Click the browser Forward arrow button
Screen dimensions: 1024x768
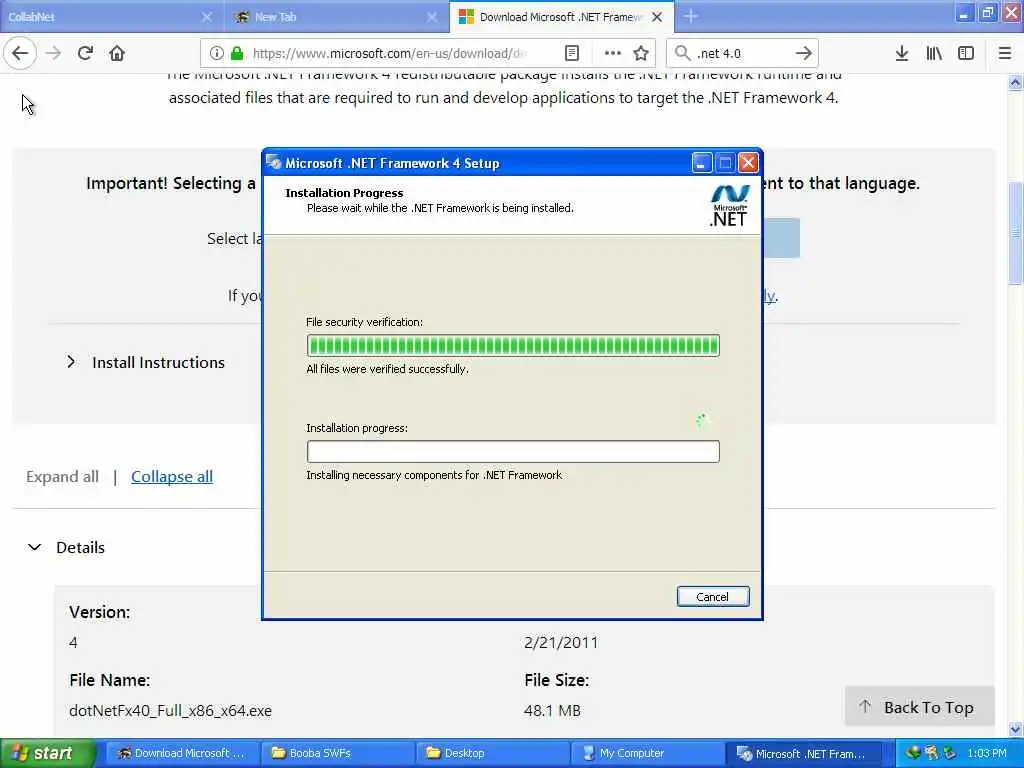point(54,53)
